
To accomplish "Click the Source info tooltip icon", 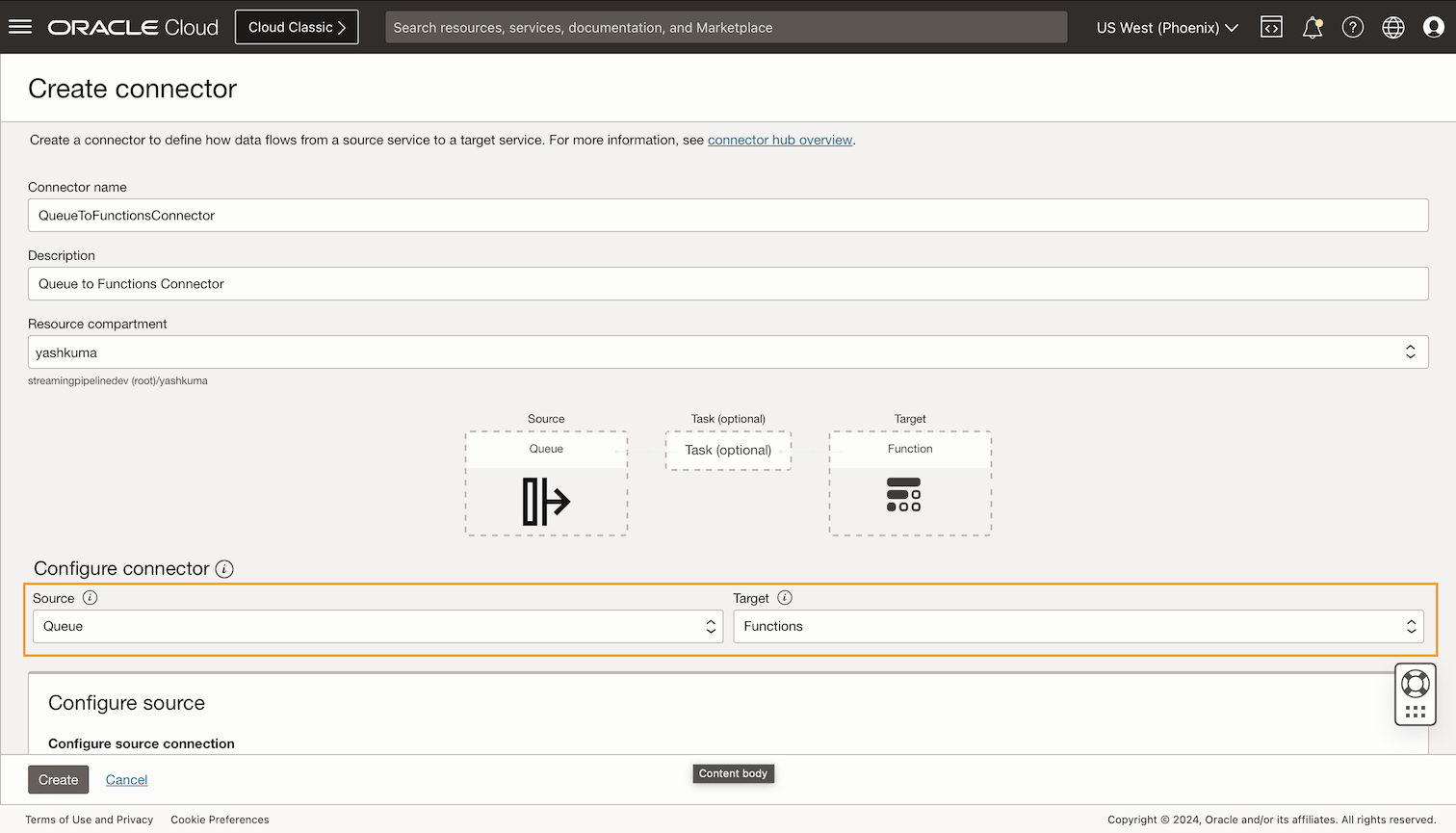I will pyautogui.click(x=91, y=597).
